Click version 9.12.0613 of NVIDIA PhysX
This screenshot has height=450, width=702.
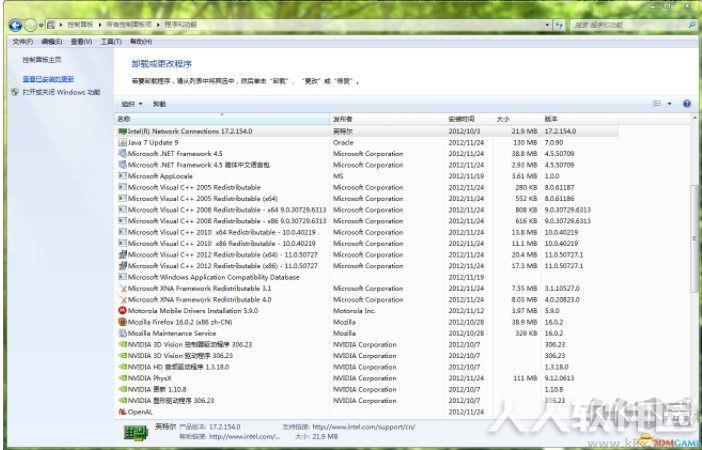click(x=559, y=378)
